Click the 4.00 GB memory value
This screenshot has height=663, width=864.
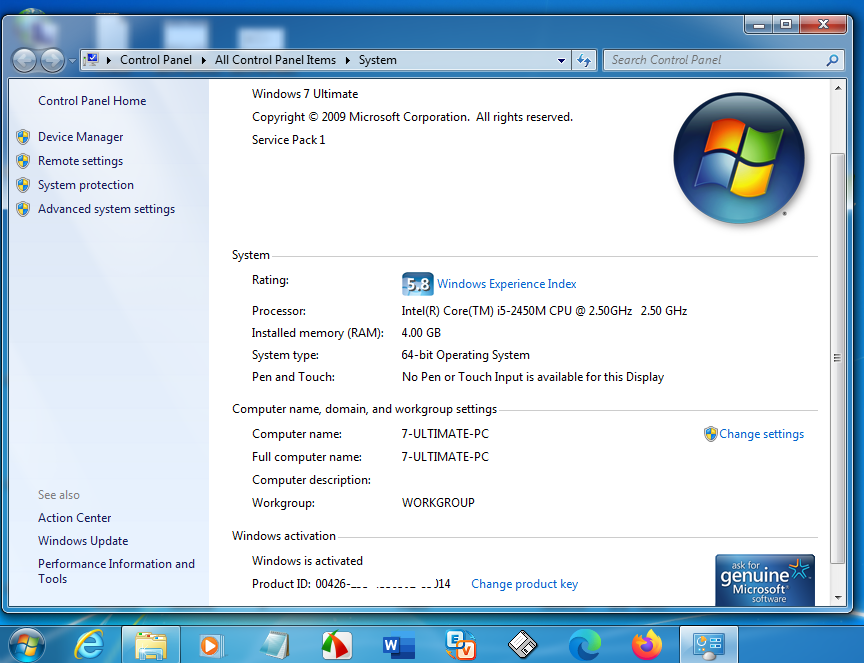point(421,333)
